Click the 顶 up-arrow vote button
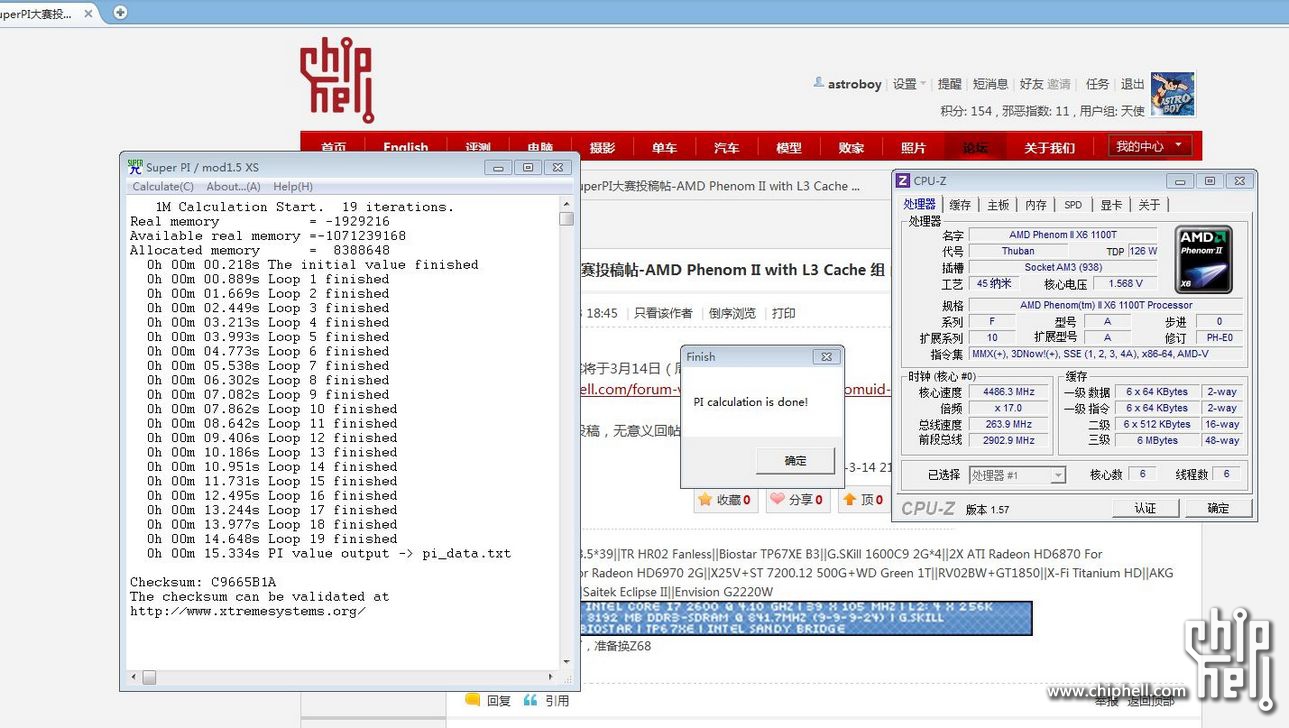This screenshot has height=728, width=1289. click(863, 499)
